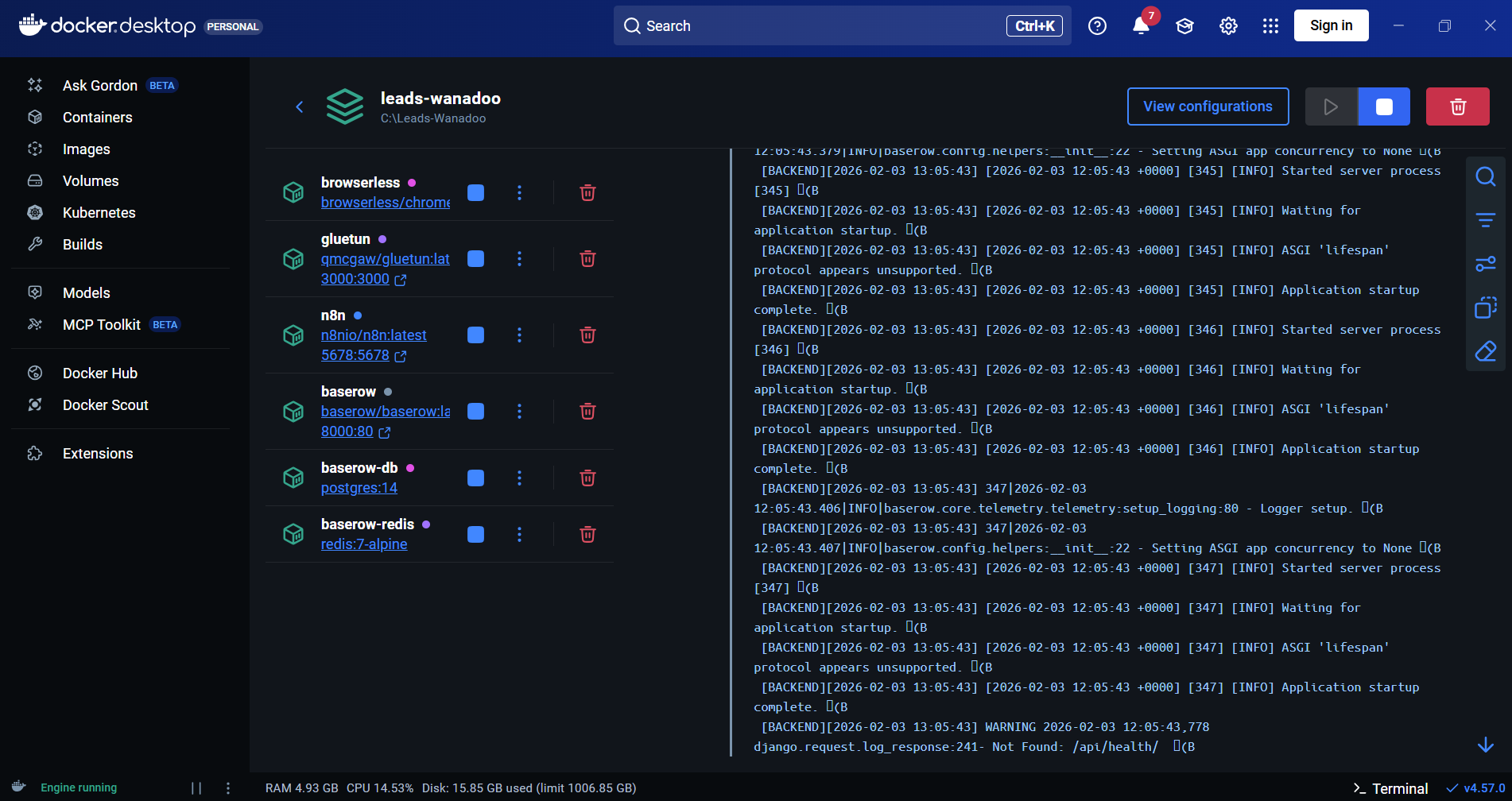Open Docker settings gear icon
Image resolution: width=1512 pixels, height=801 pixels.
(1228, 26)
